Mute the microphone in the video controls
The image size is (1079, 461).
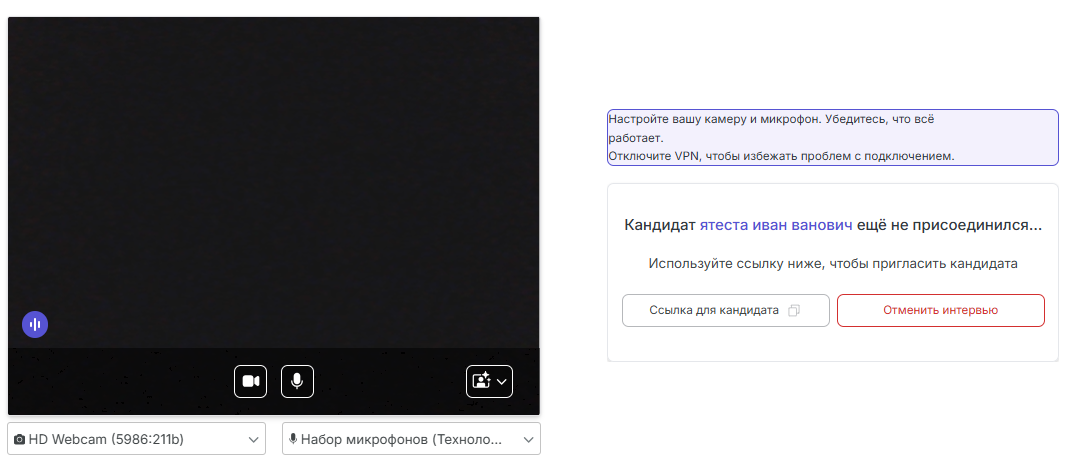(298, 381)
